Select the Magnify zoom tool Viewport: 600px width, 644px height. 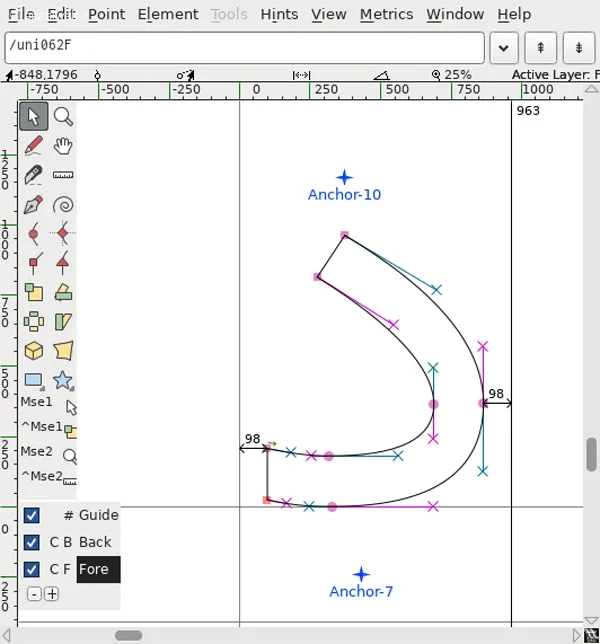click(63, 116)
